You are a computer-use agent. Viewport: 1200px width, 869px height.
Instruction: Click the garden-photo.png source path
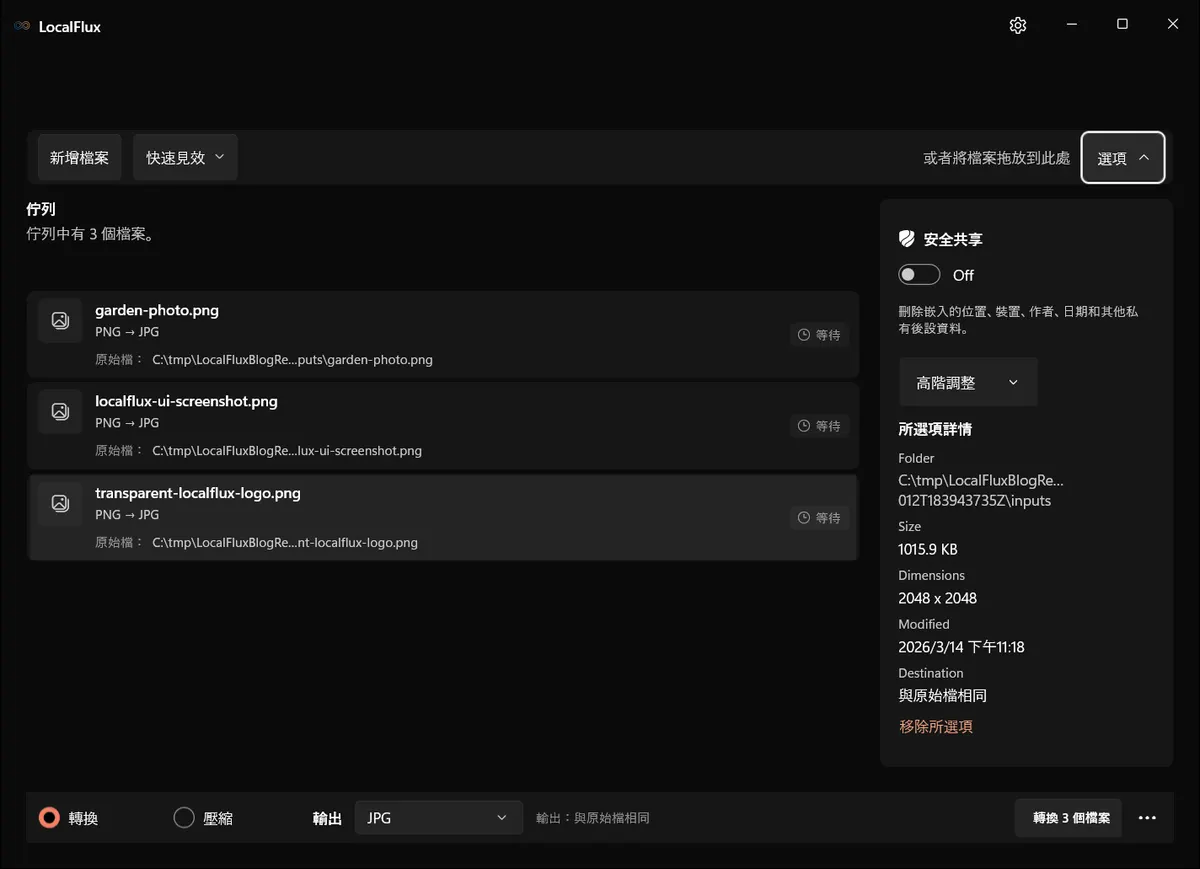292,360
